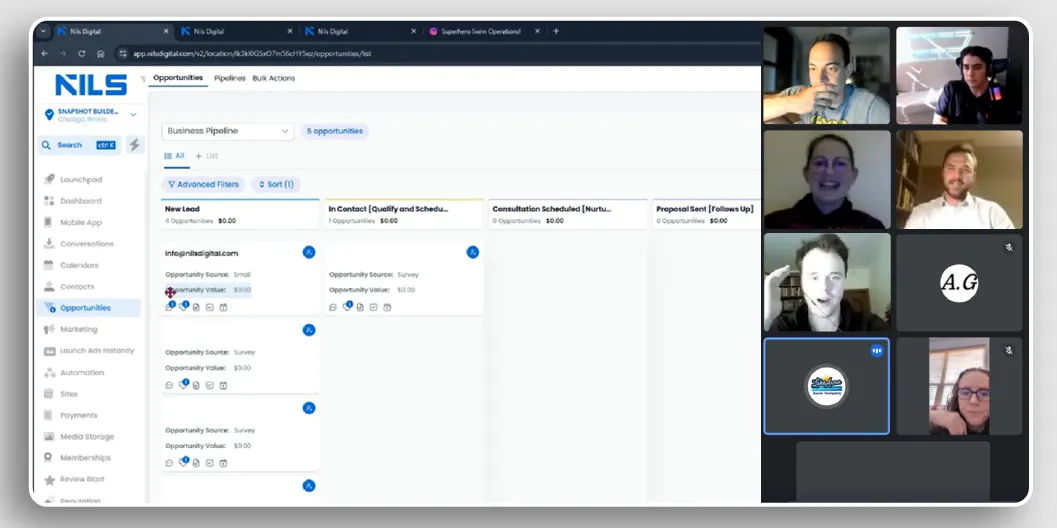Click the lightning bolt quick actions icon
This screenshot has height=528, width=1057.
coord(135,145)
